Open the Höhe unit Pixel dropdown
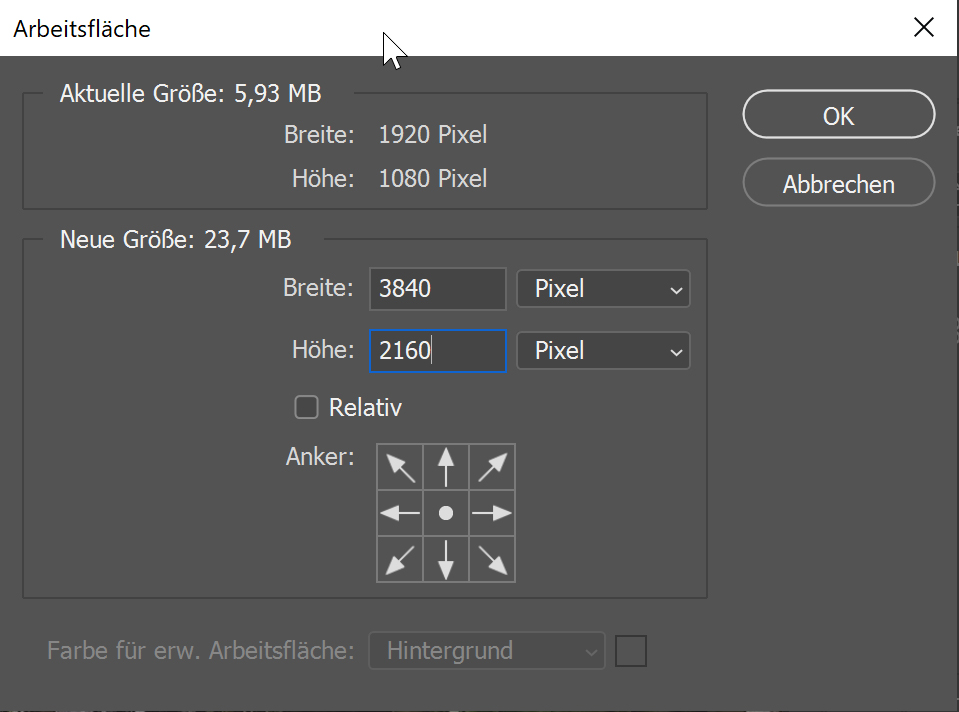This screenshot has height=712, width=959. 603,350
